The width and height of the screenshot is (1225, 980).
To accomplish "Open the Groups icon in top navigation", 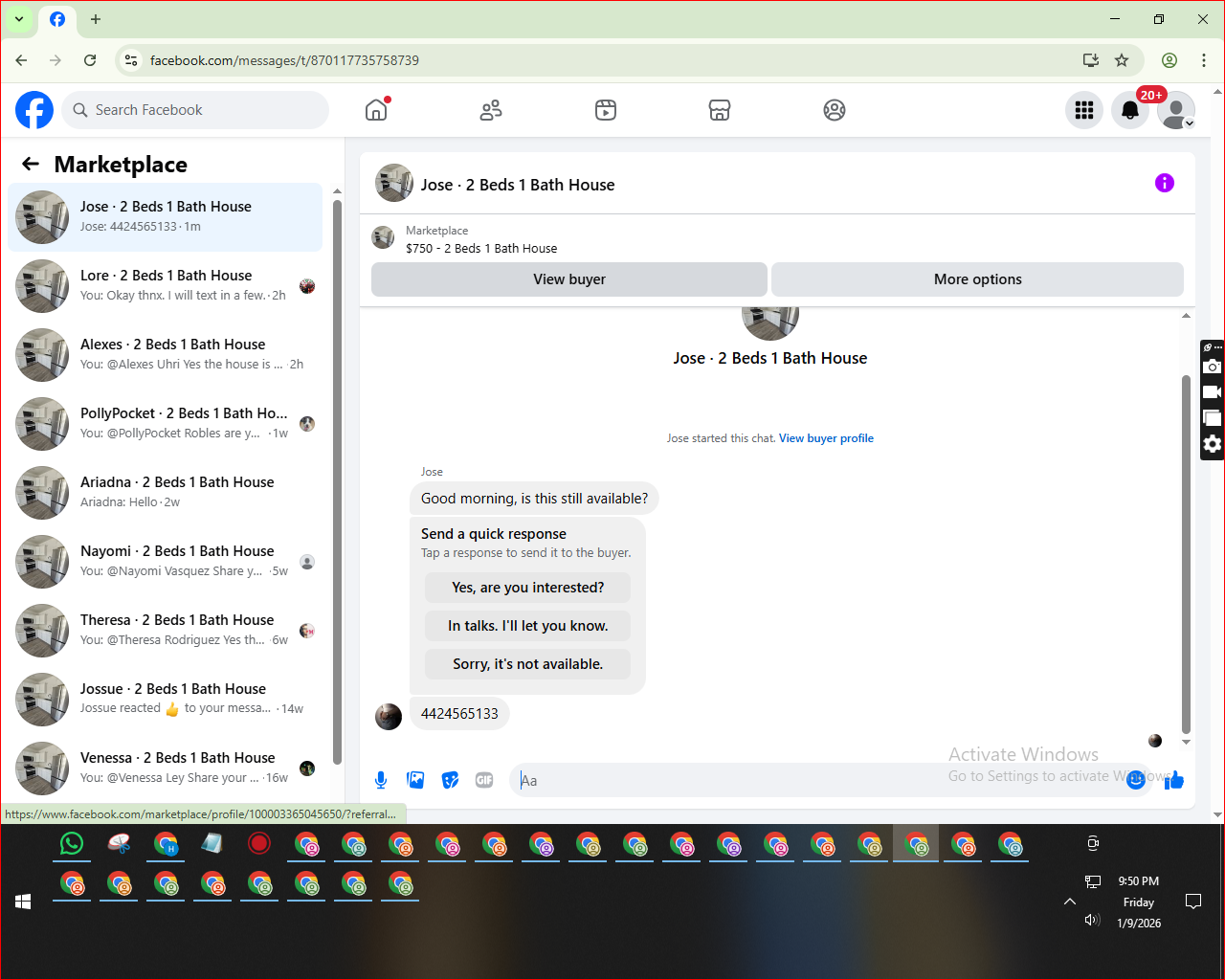I will pos(835,110).
